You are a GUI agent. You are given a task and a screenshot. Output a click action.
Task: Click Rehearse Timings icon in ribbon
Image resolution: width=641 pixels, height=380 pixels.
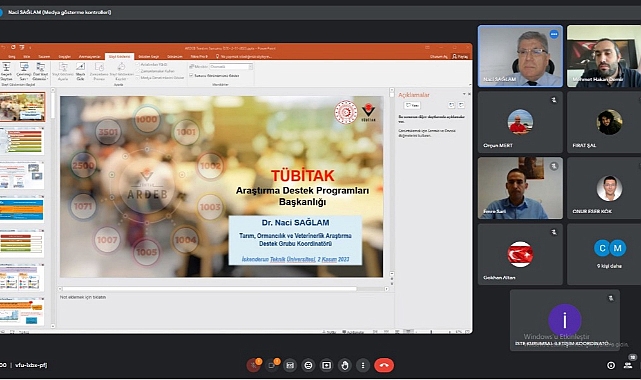[99, 71]
